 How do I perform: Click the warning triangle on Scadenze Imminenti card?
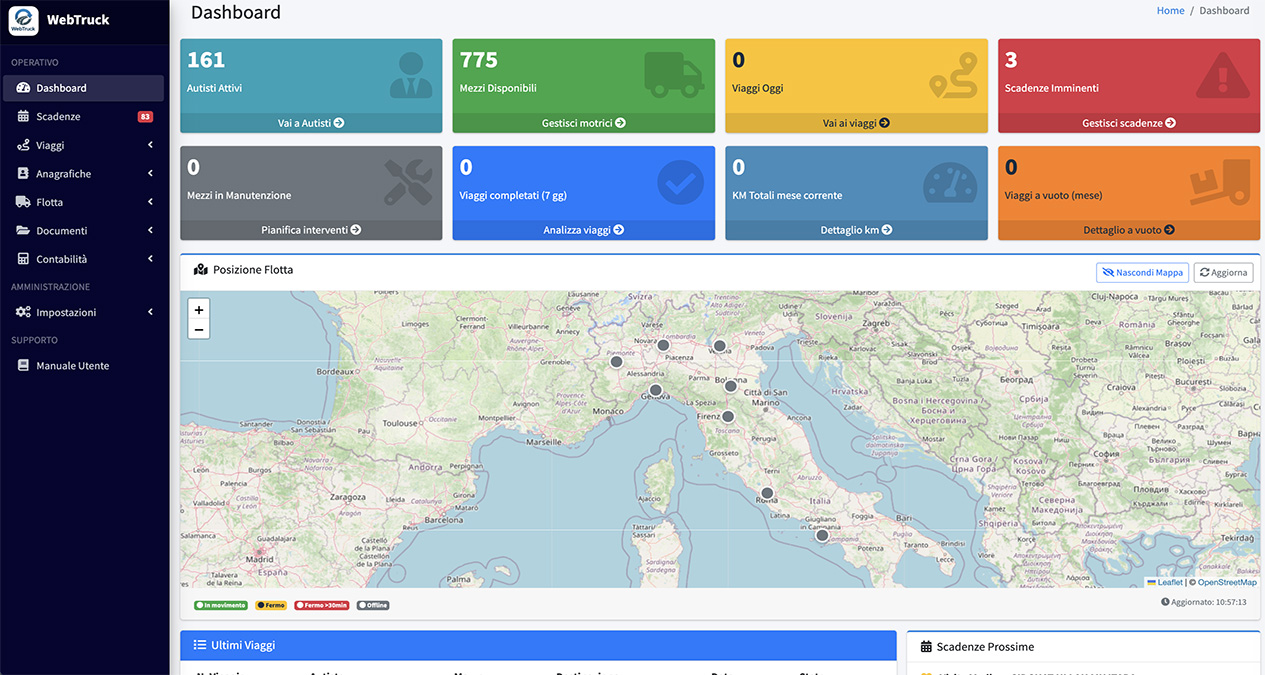(x=1222, y=76)
